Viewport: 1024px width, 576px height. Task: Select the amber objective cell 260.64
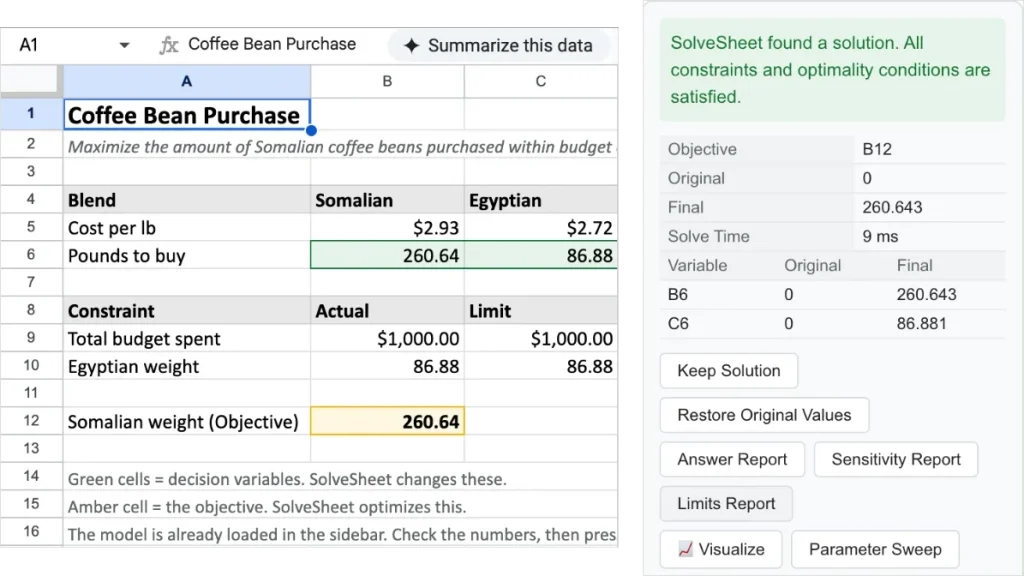(x=387, y=421)
